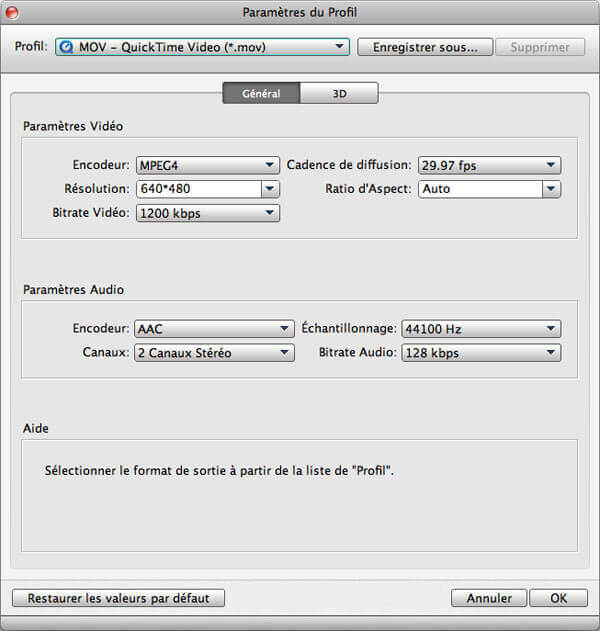
Task: Open Bitrate Vidéo 1200 kbps dropdown
Action: [x=208, y=213]
